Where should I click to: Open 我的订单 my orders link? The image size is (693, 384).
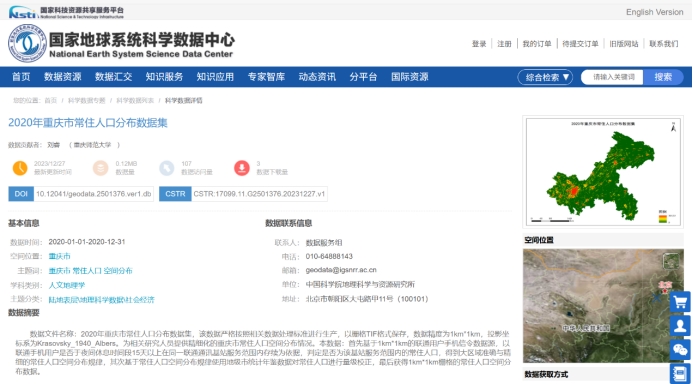coord(537,44)
